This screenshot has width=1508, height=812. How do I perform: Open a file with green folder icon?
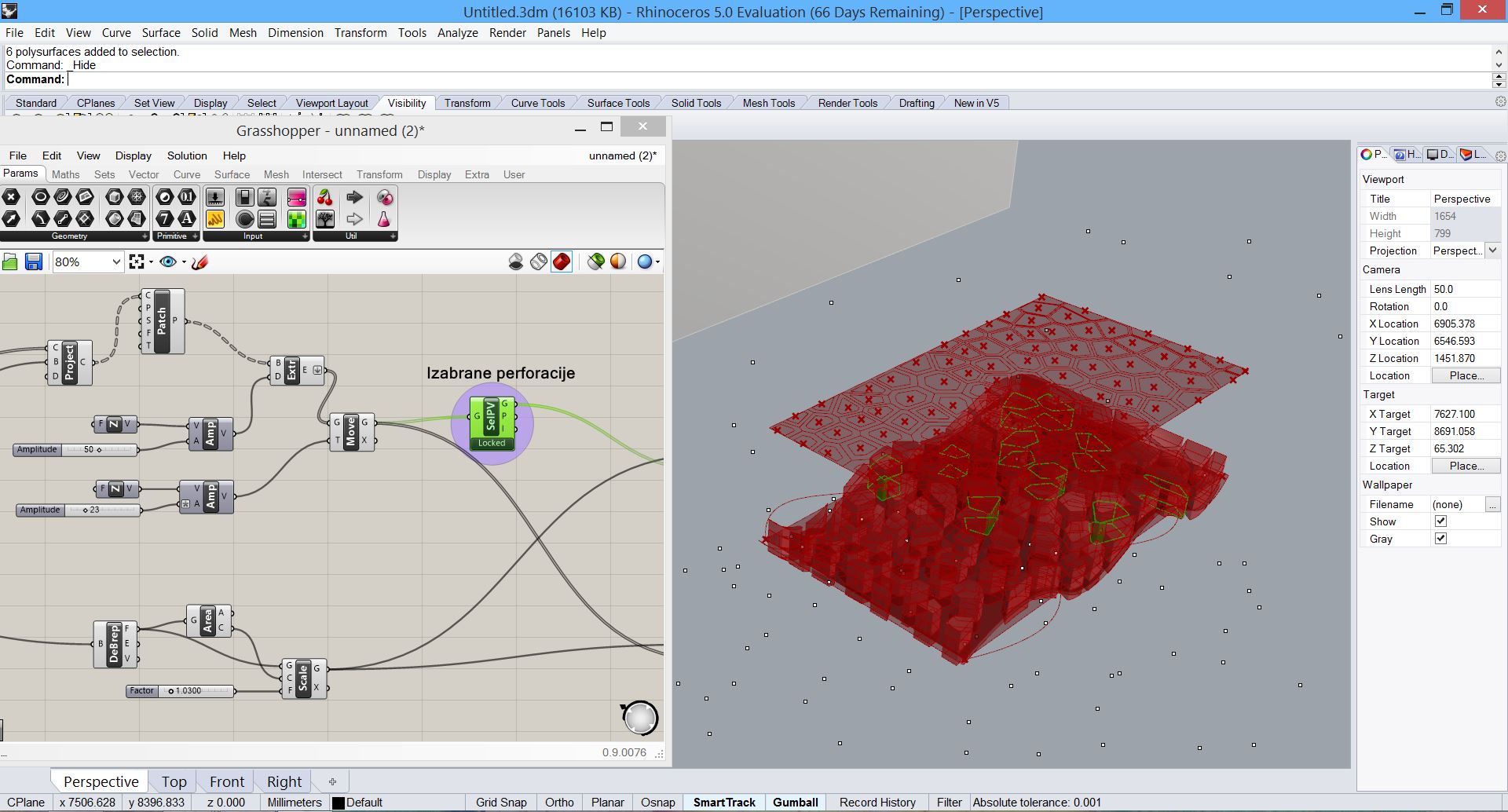tap(10, 262)
